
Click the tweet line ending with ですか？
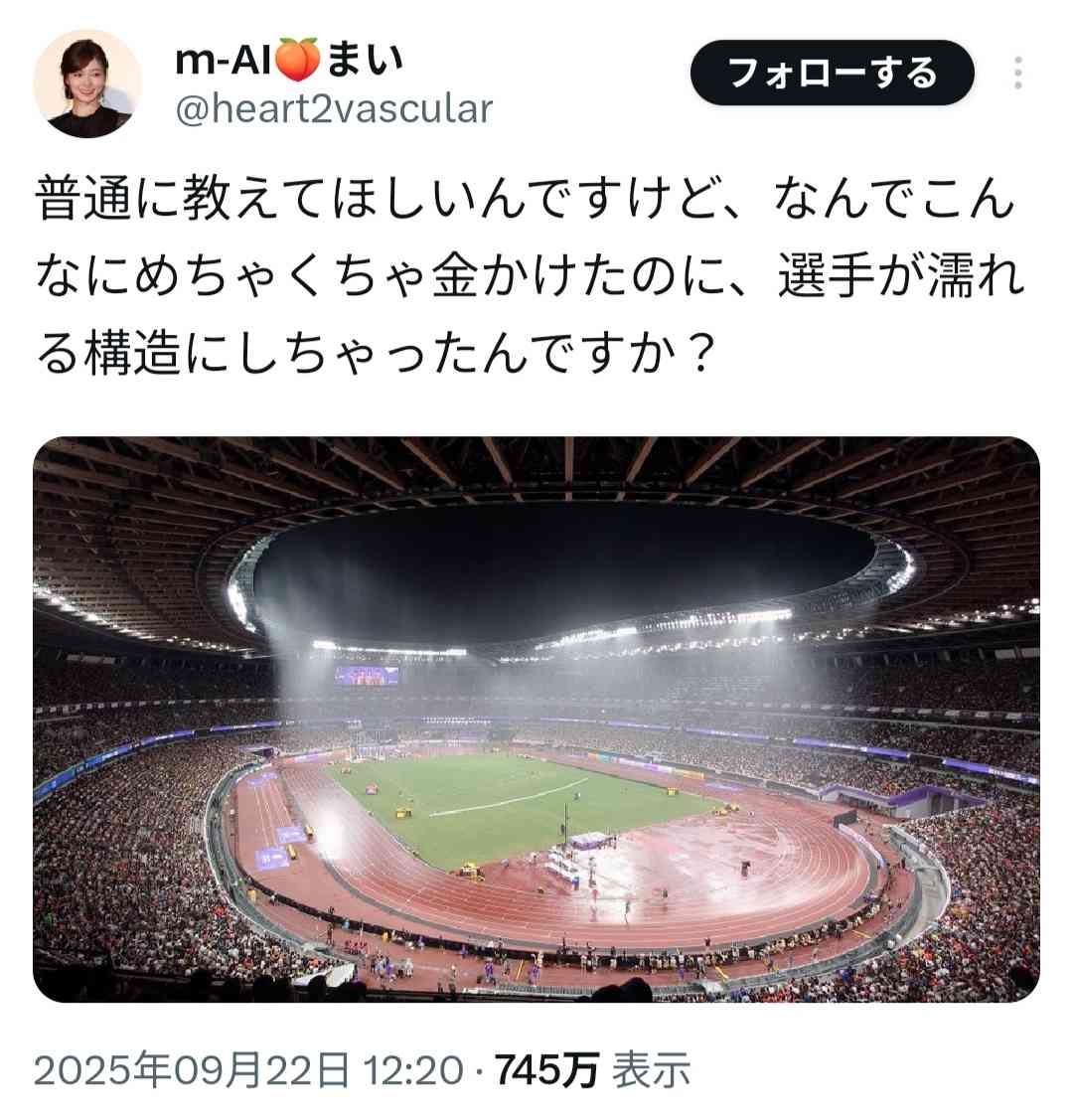tap(375, 353)
